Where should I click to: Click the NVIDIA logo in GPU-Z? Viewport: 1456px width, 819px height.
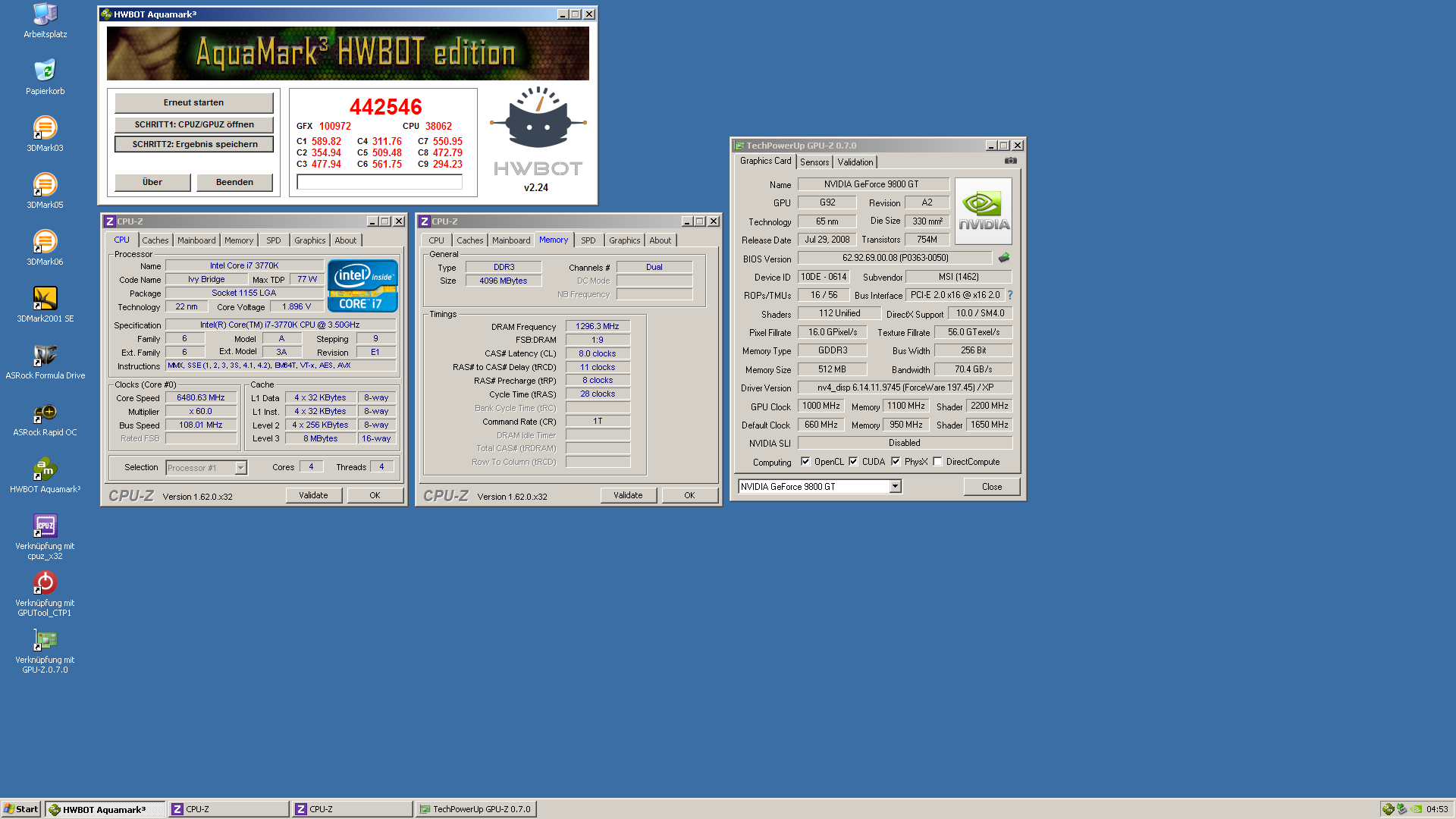pos(984,211)
